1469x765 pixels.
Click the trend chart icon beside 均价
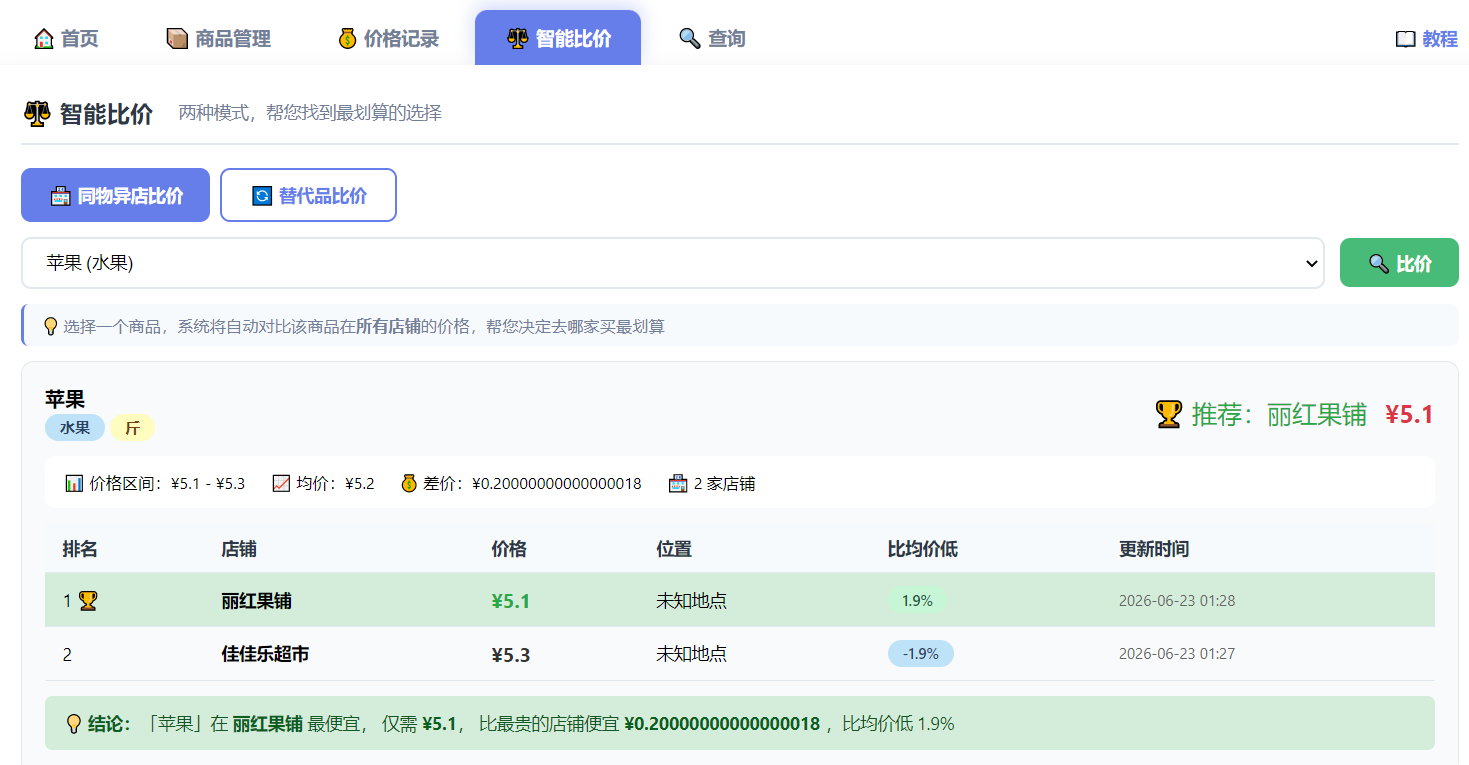pos(281,484)
